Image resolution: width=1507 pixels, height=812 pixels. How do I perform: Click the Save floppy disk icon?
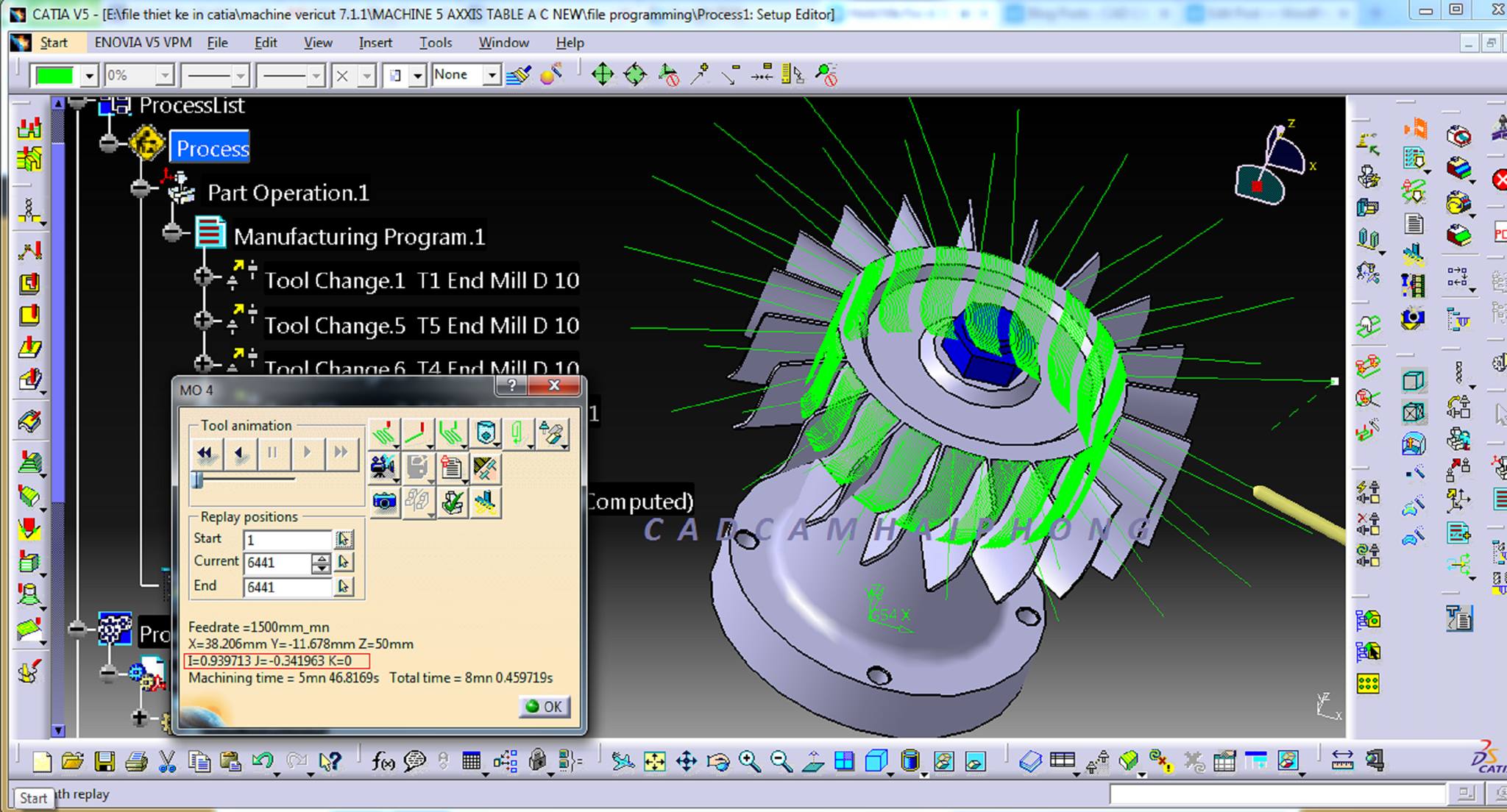[104, 762]
